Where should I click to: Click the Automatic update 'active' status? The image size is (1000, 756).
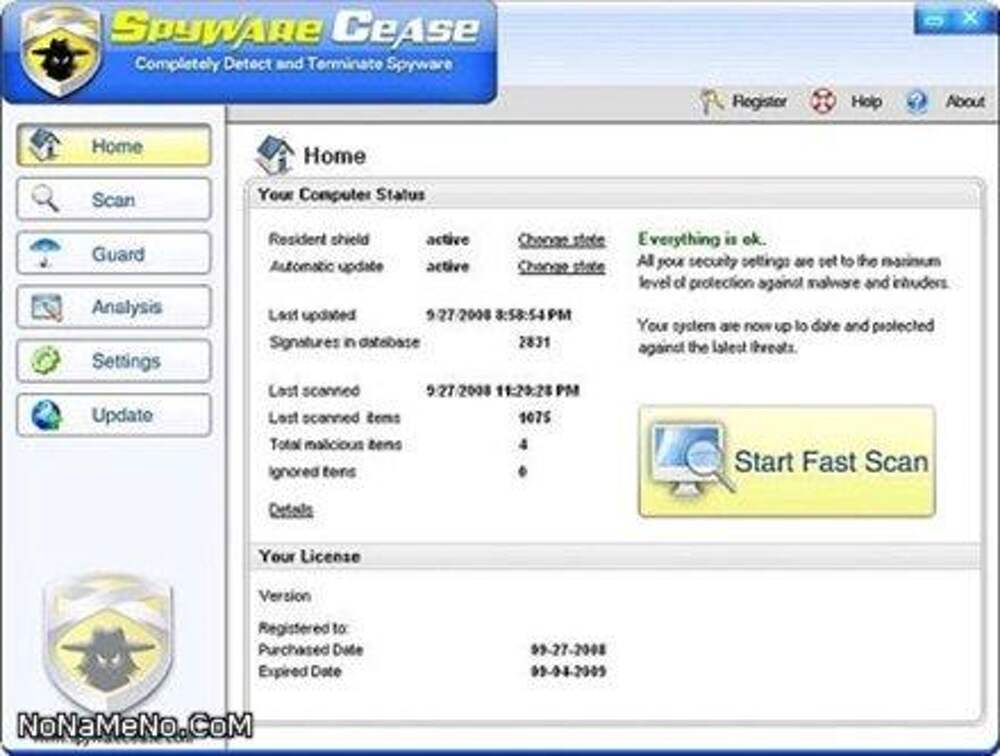coord(448,267)
